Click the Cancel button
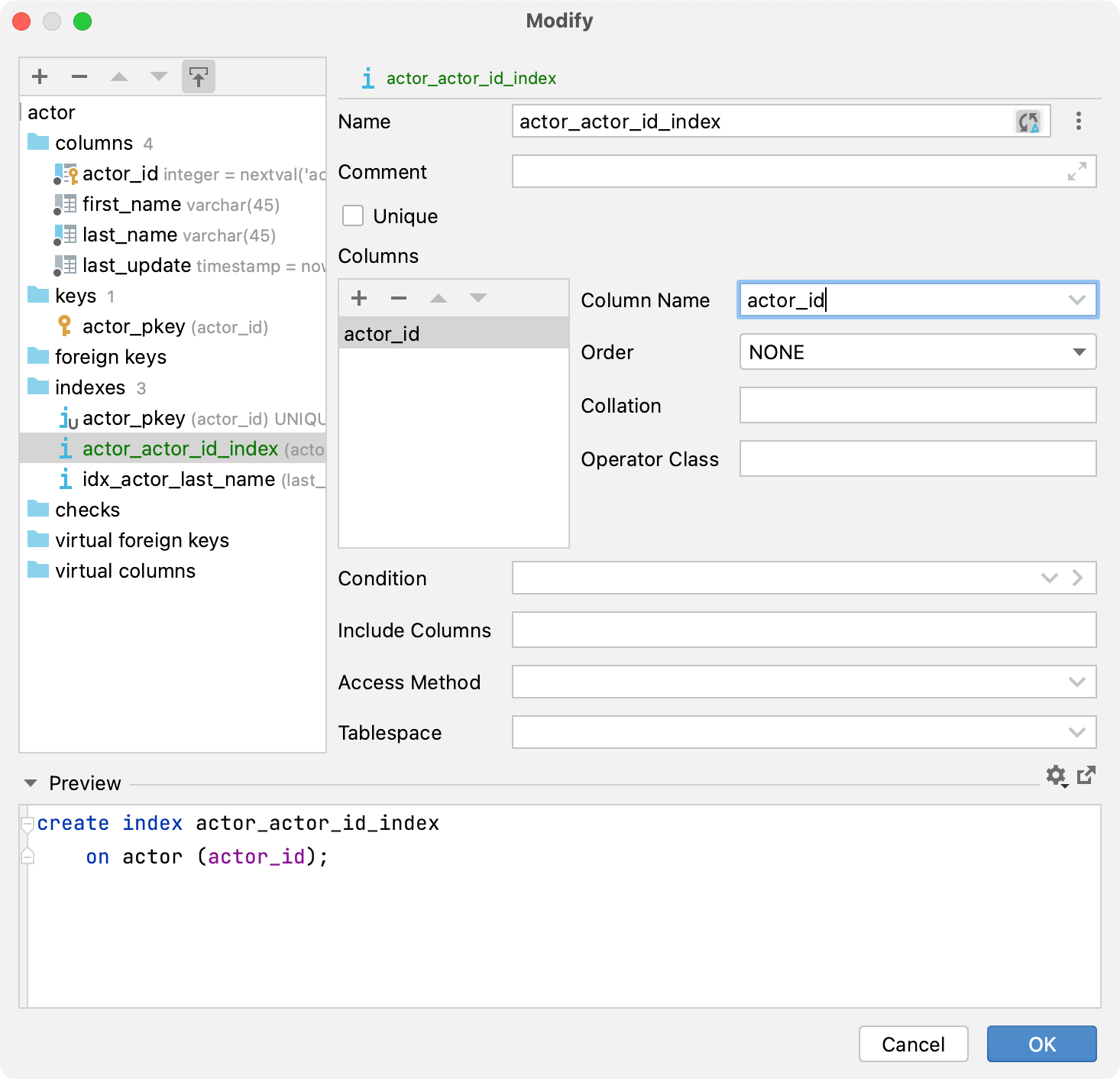The image size is (1120, 1079). click(x=913, y=1044)
